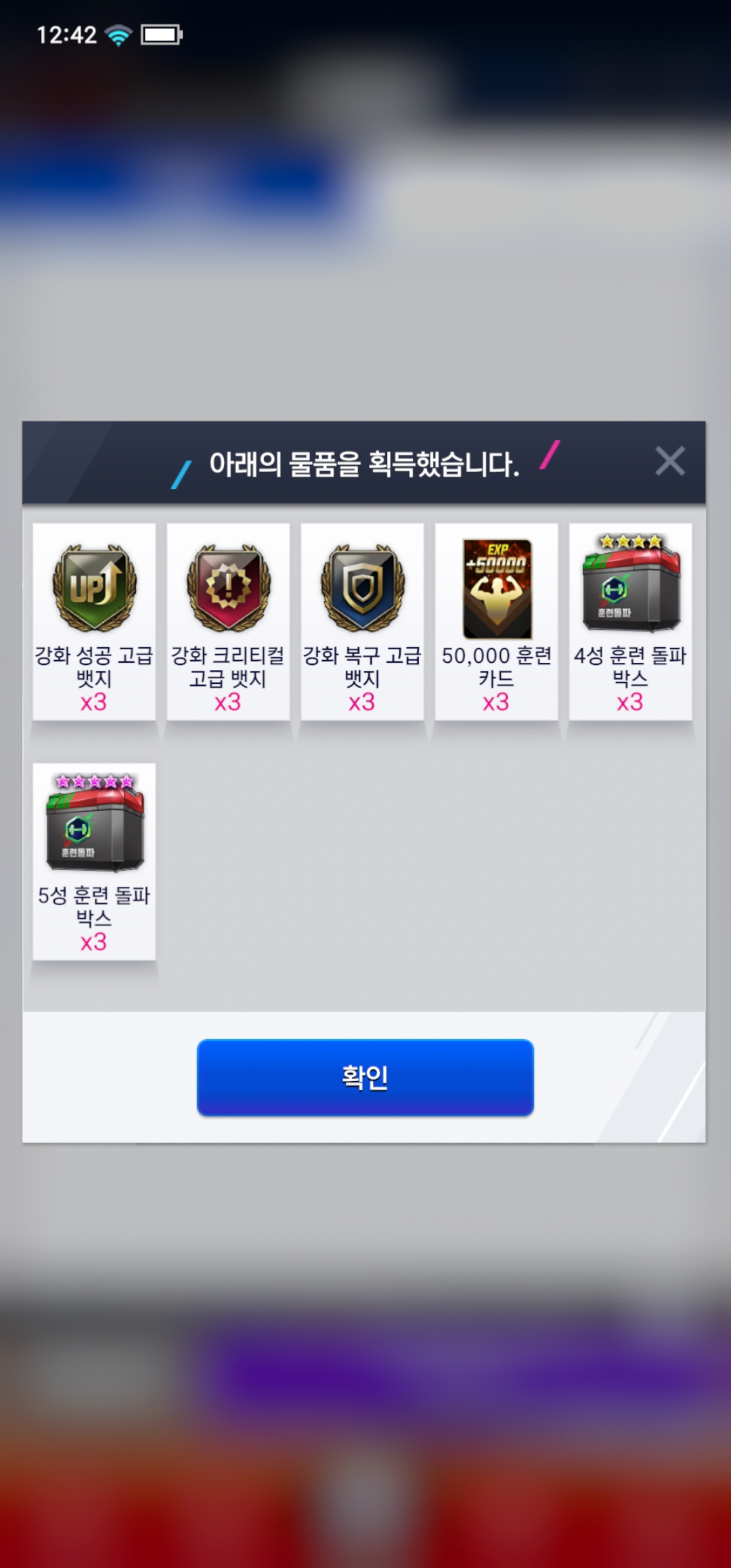The image size is (731, 1568).
Task: Tap the battery indicator in status bar
Action: tap(161, 35)
